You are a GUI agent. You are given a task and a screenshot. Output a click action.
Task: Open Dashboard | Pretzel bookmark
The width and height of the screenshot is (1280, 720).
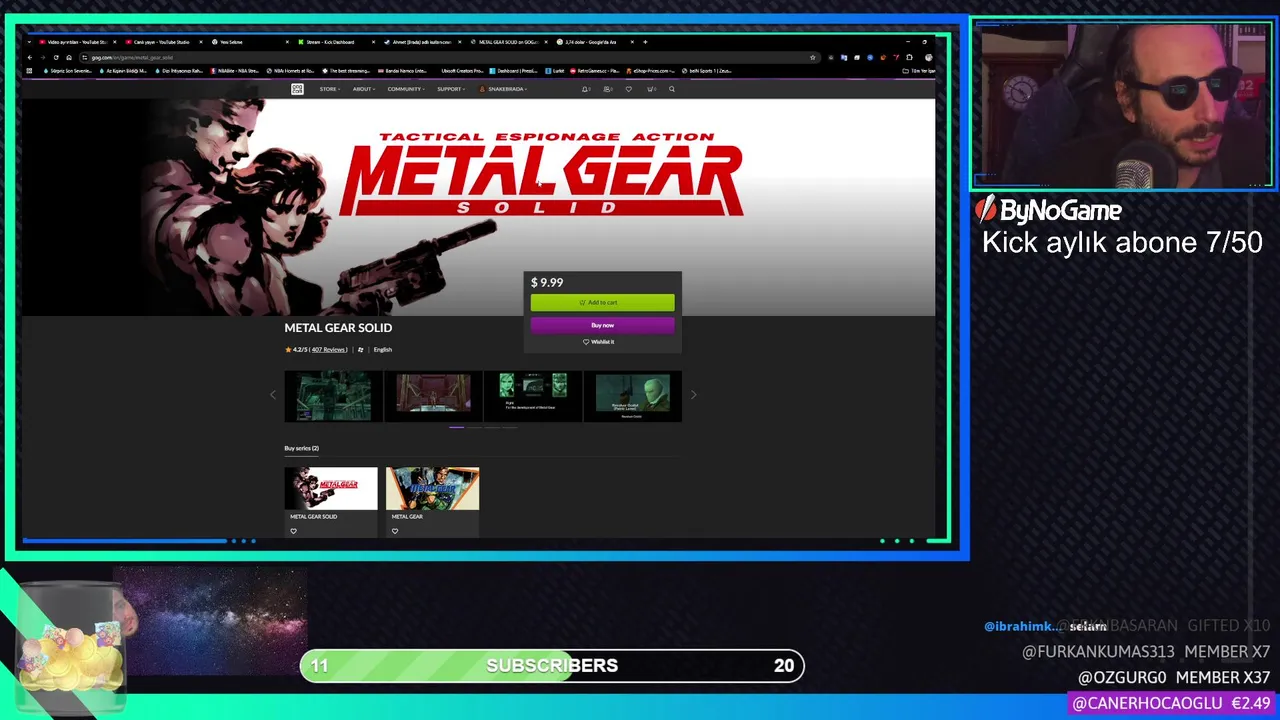(514, 71)
